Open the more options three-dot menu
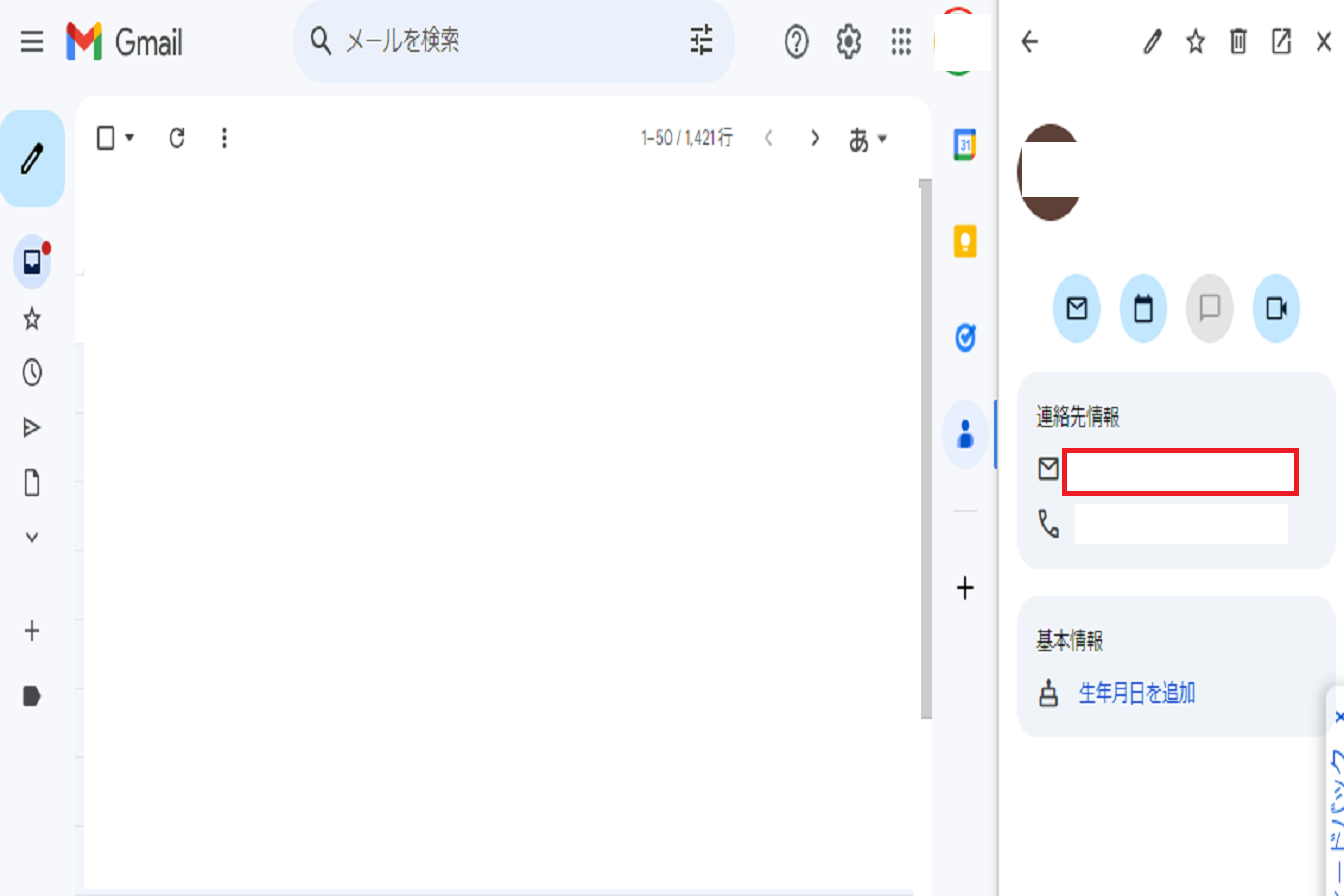This screenshot has height=896, width=1344. click(224, 138)
